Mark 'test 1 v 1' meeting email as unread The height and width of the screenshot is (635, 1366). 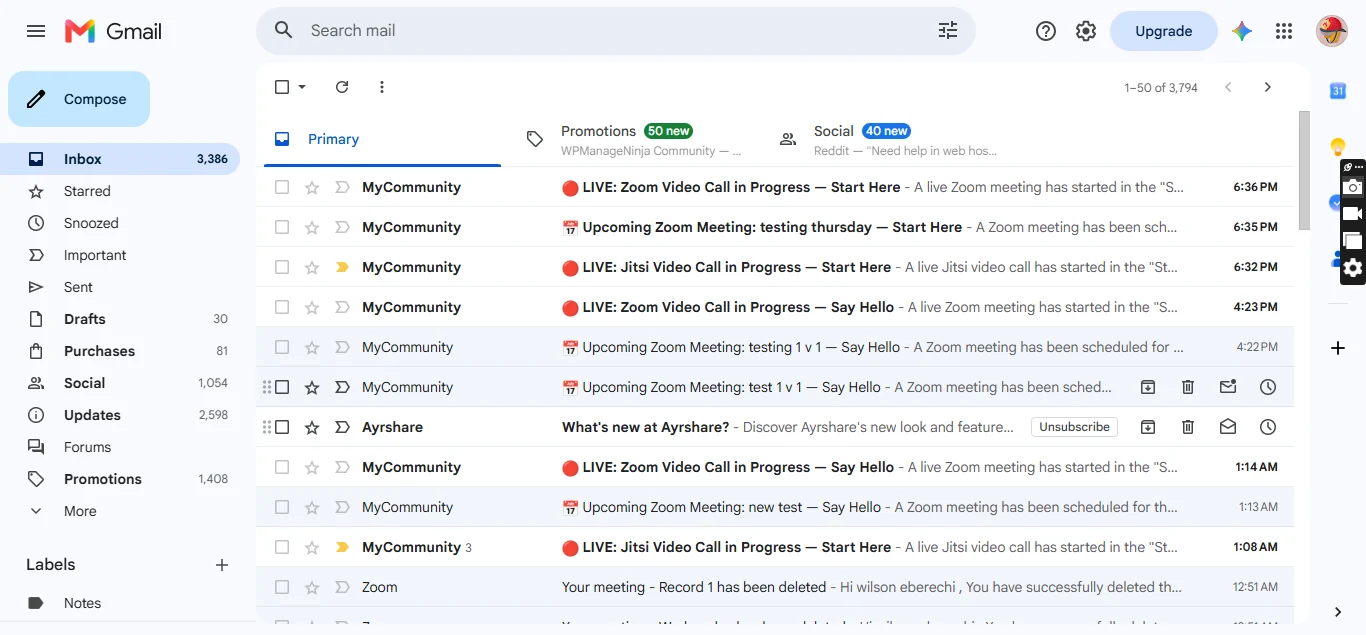pyautogui.click(x=1228, y=387)
